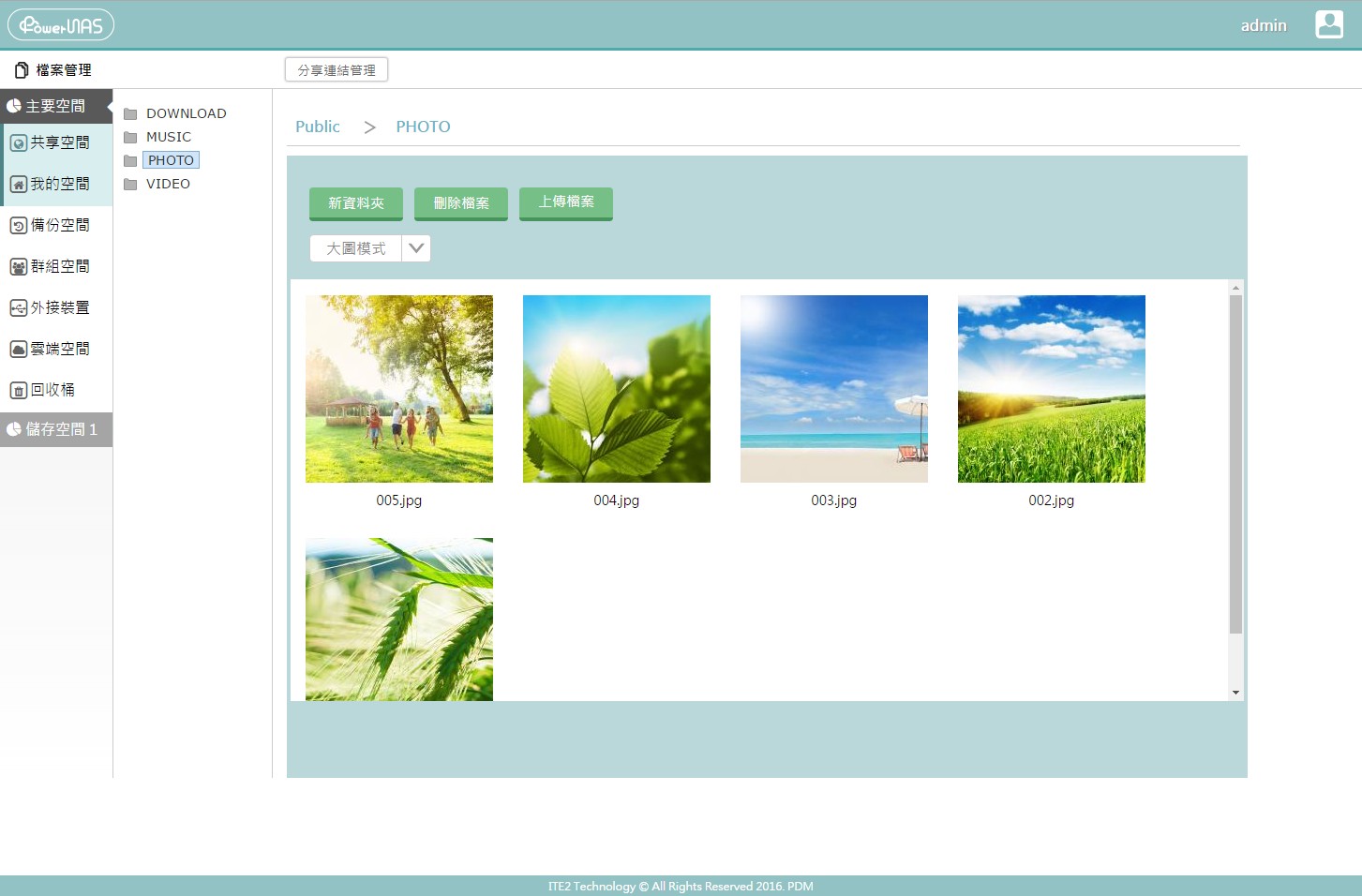The width and height of the screenshot is (1362, 896).
Task: Click the recycle bin trash icon
Action: 18,391
